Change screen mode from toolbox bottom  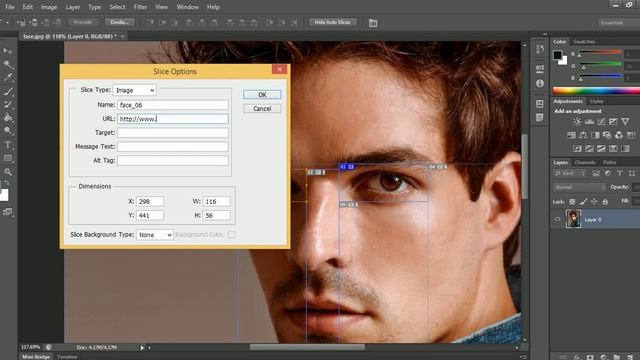coord(7,212)
